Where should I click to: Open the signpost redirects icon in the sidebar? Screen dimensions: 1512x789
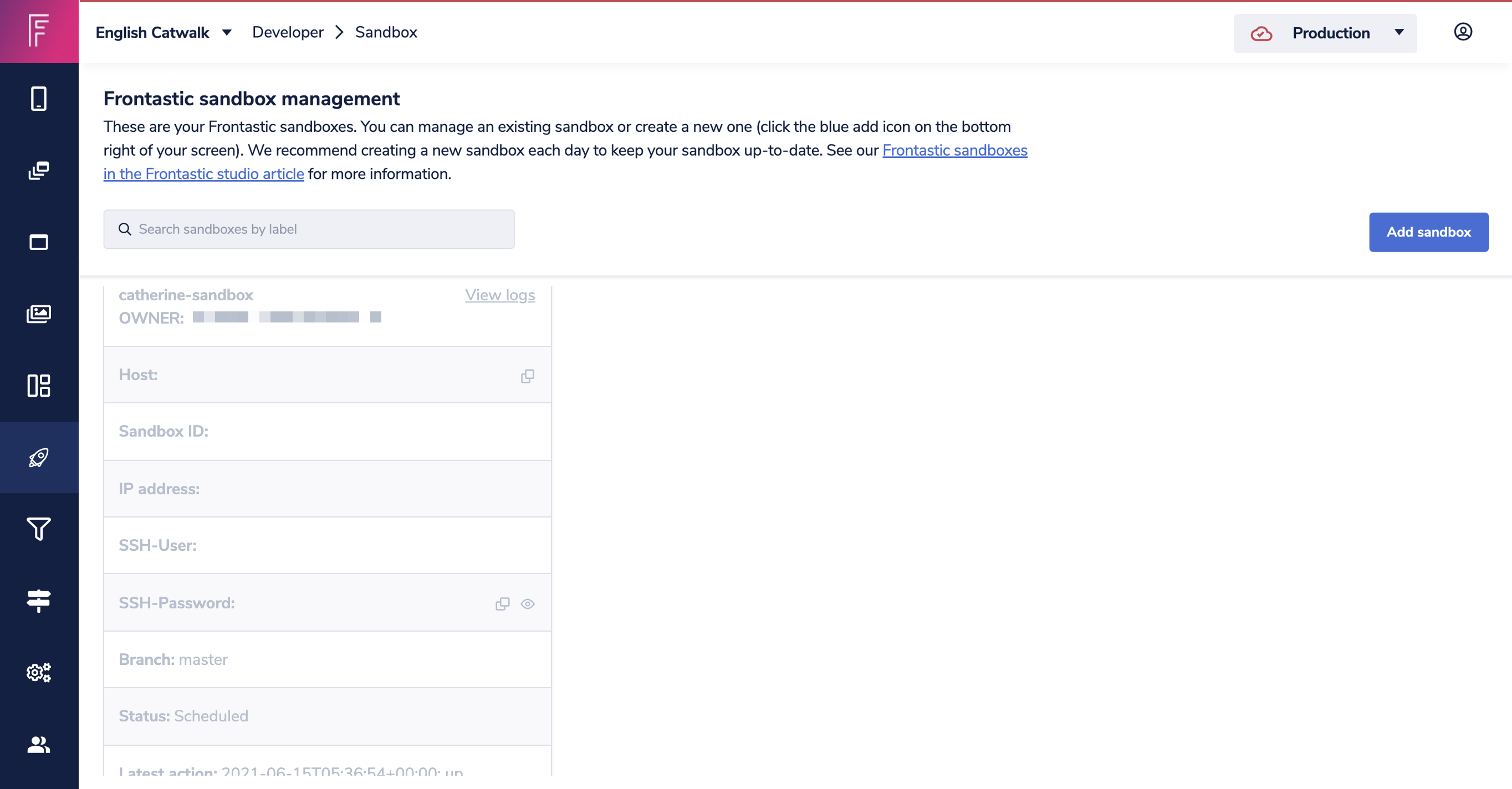39,601
